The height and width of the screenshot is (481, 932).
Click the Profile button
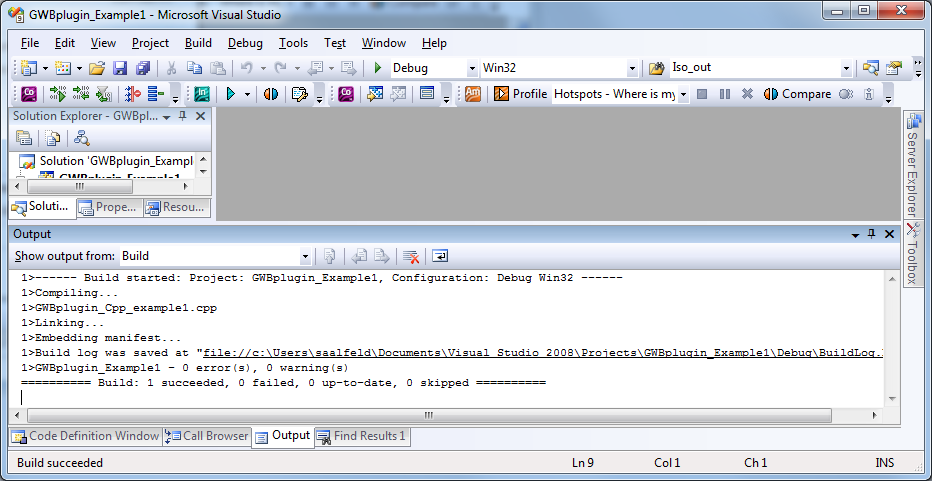(521, 94)
